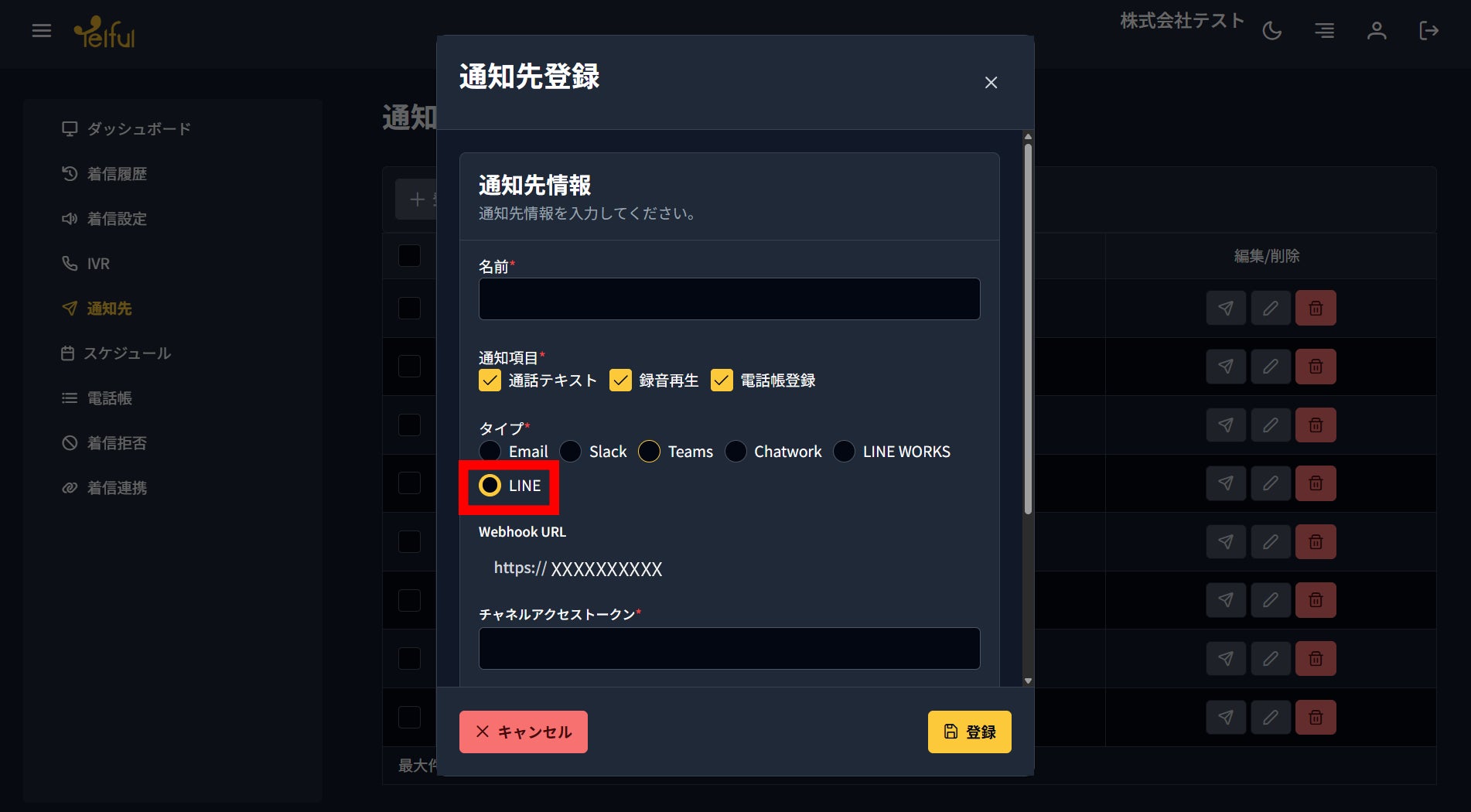The height and width of the screenshot is (812, 1471).
Task: Uncheck the 通話テキスト checkbox
Action: coord(490,380)
